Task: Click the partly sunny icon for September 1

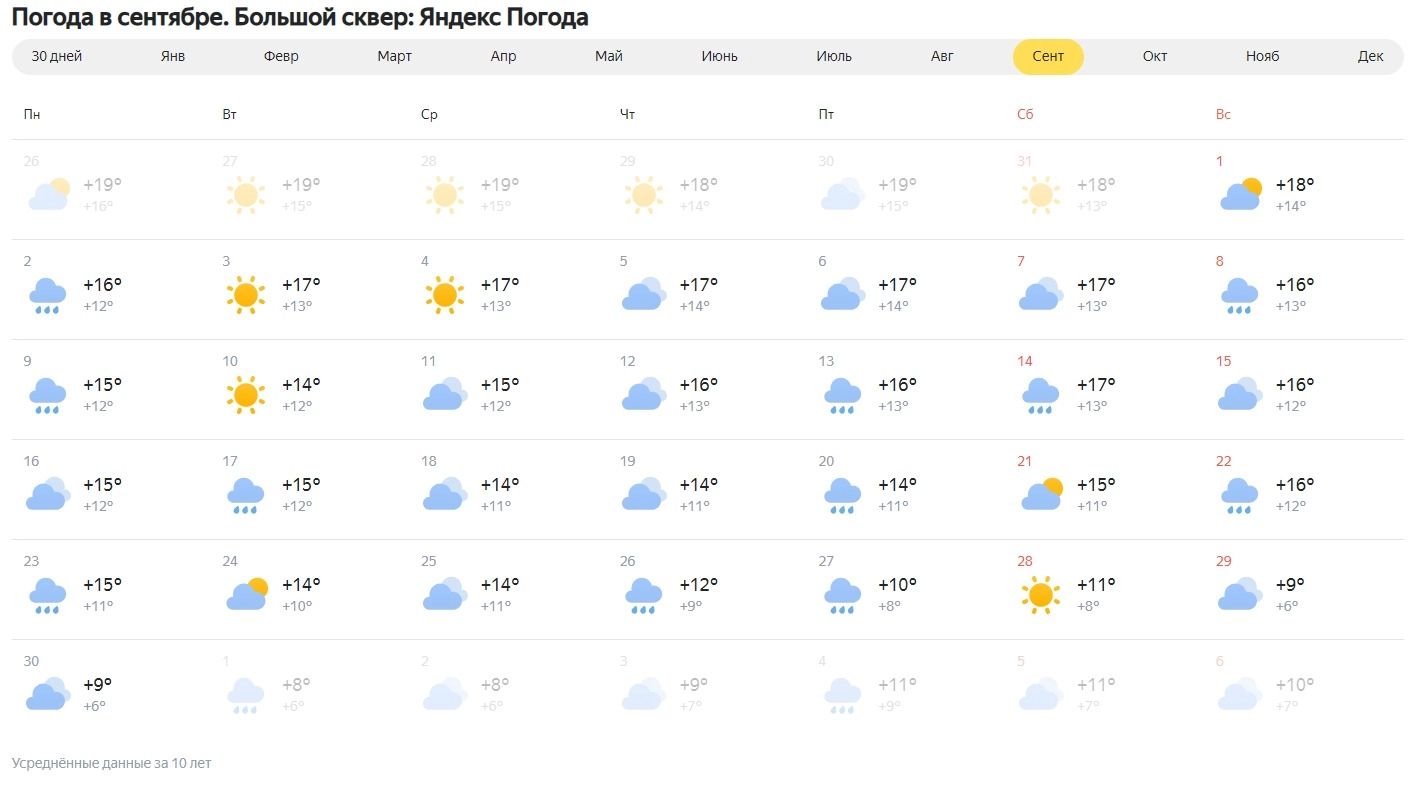Action: tap(1240, 194)
